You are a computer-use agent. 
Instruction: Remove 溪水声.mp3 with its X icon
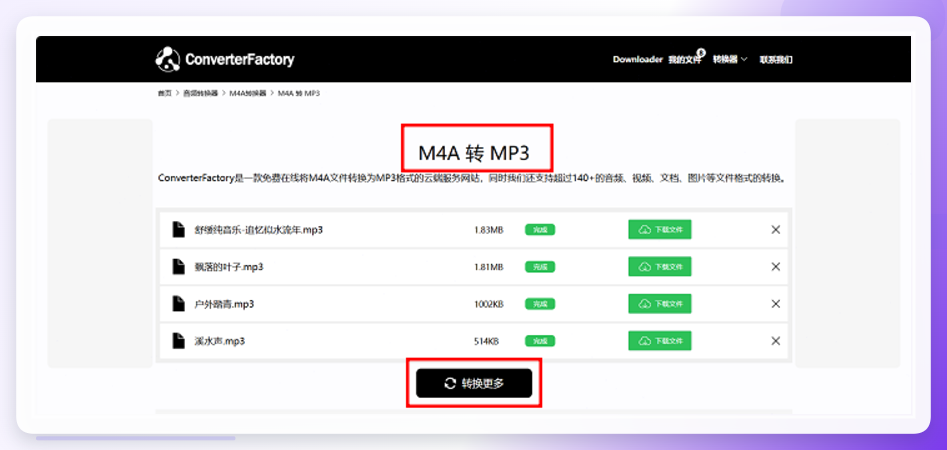pos(776,341)
